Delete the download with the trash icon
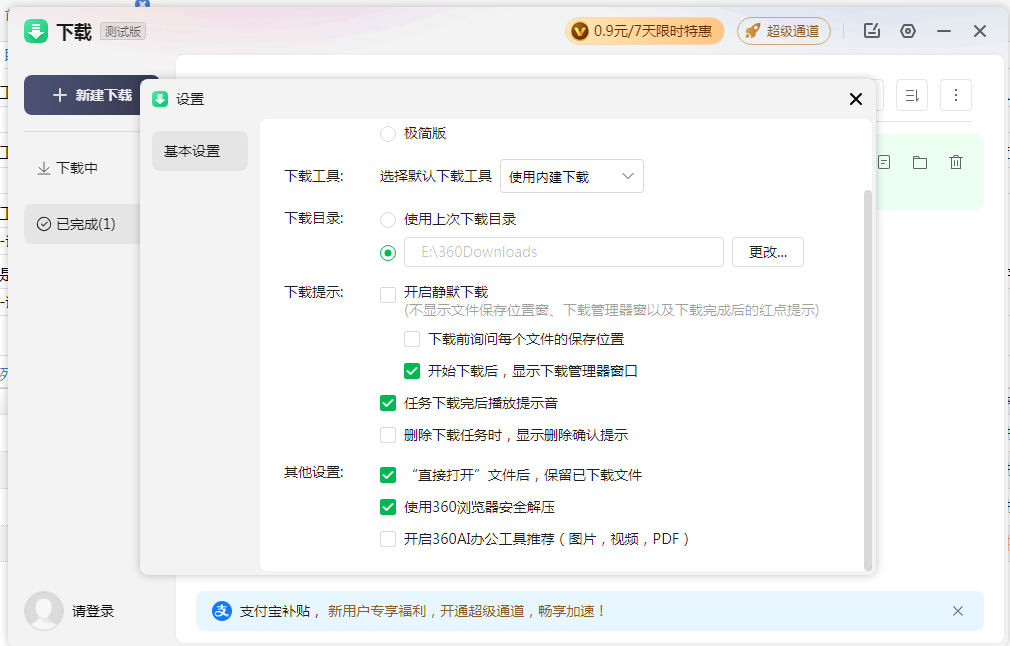This screenshot has width=1010, height=646. pyautogui.click(x=956, y=162)
